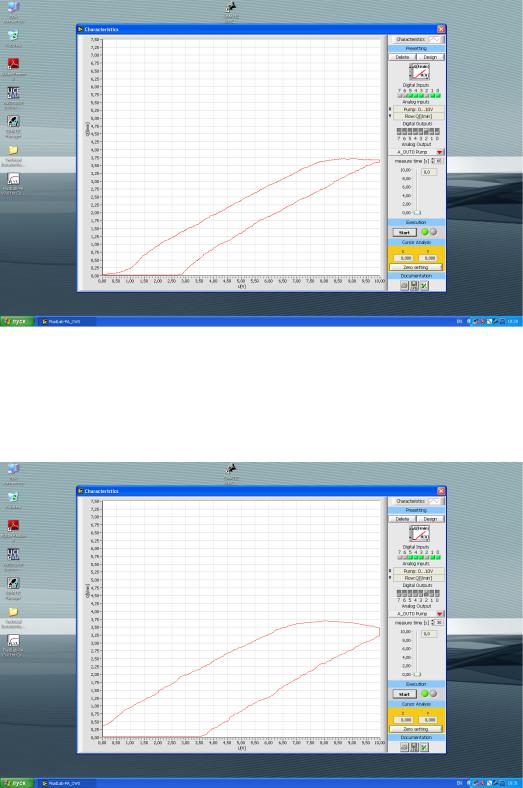523x788 pixels.
Task: Click analog output slider handle, lower window
Action: pyautogui.click(x=417, y=674)
